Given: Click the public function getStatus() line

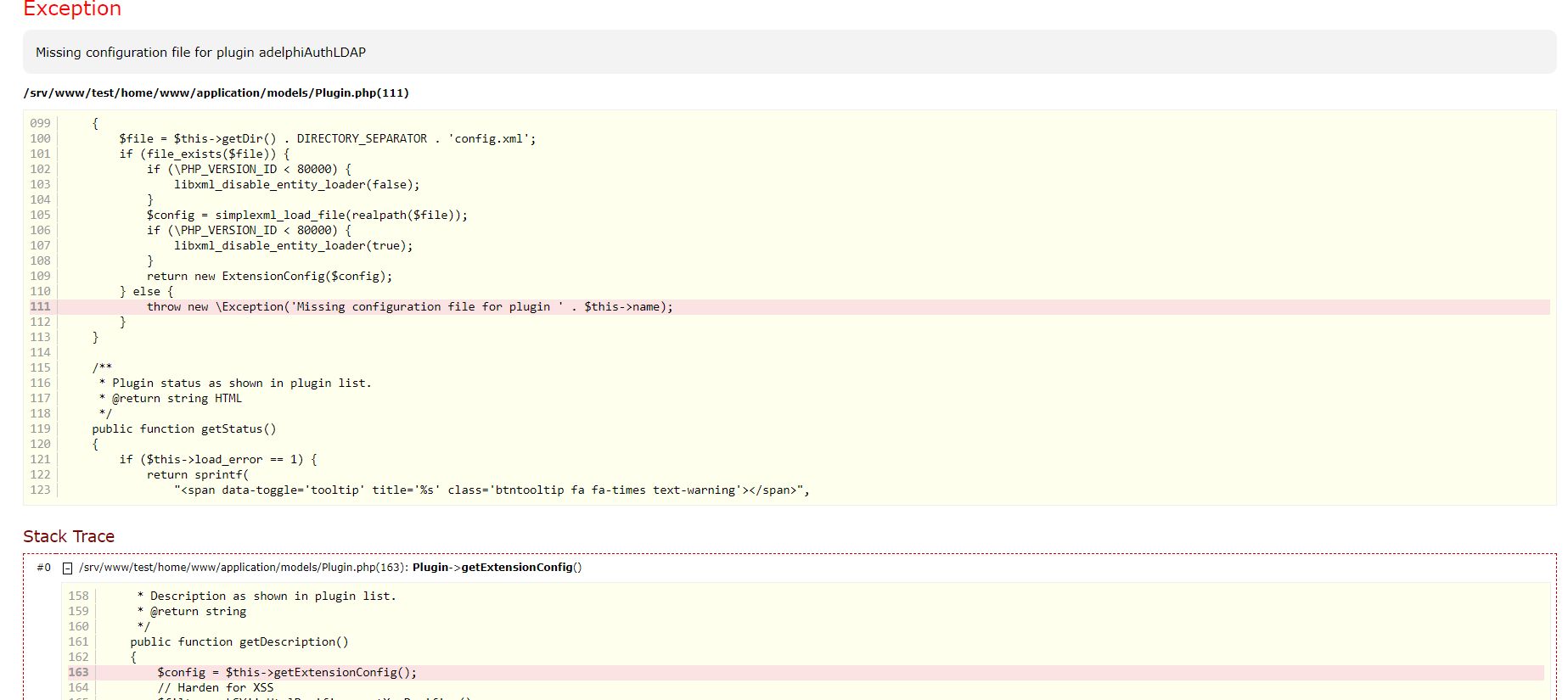Looking at the screenshot, I should (x=184, y=429).
